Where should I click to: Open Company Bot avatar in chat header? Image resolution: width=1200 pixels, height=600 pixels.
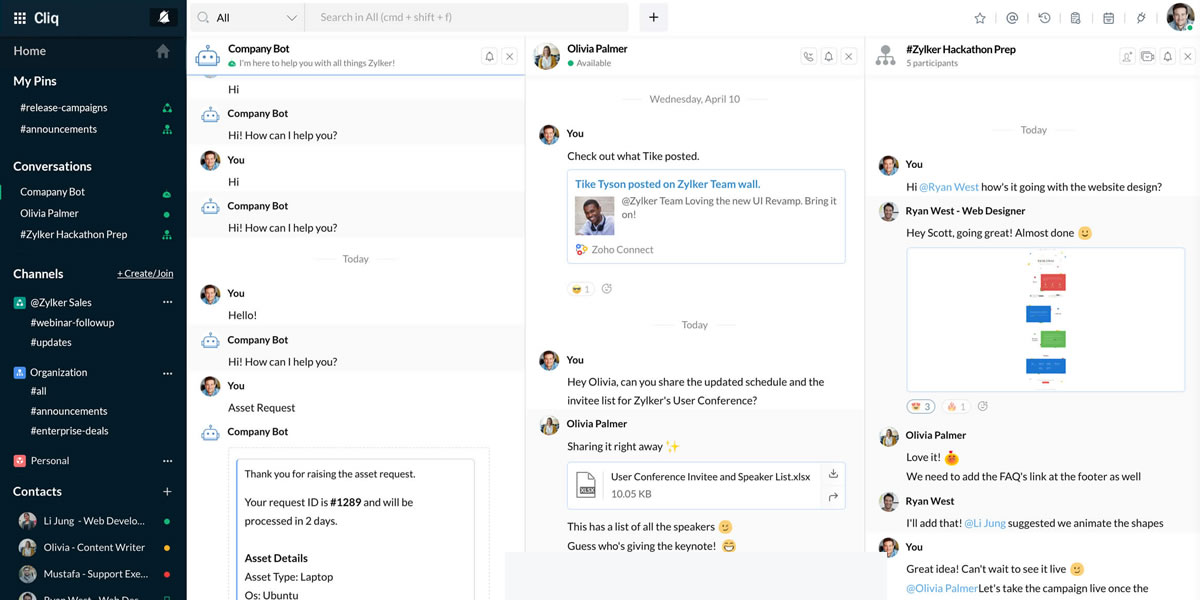[x=207, y=56]
